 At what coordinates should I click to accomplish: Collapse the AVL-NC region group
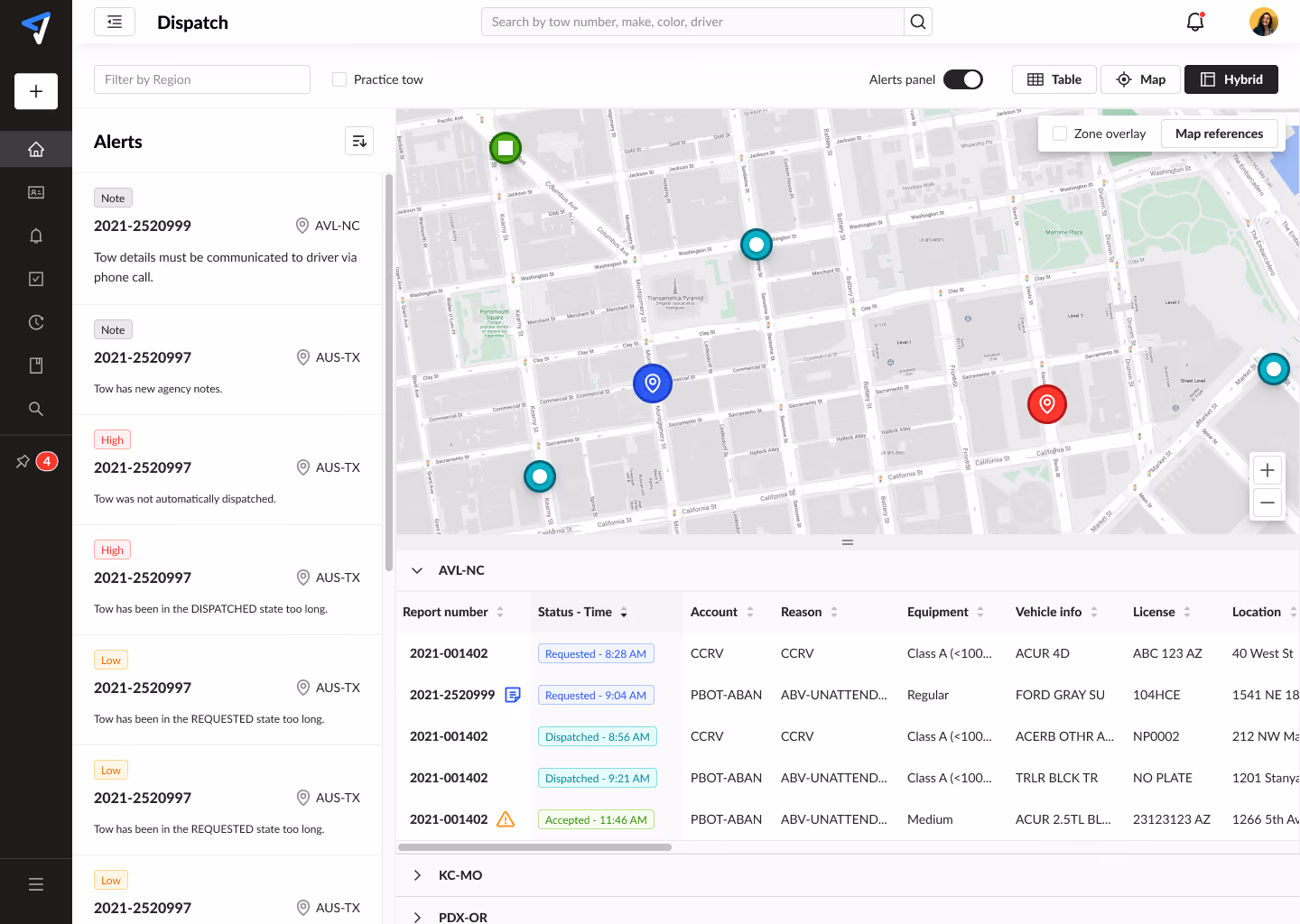pos(417,570)
